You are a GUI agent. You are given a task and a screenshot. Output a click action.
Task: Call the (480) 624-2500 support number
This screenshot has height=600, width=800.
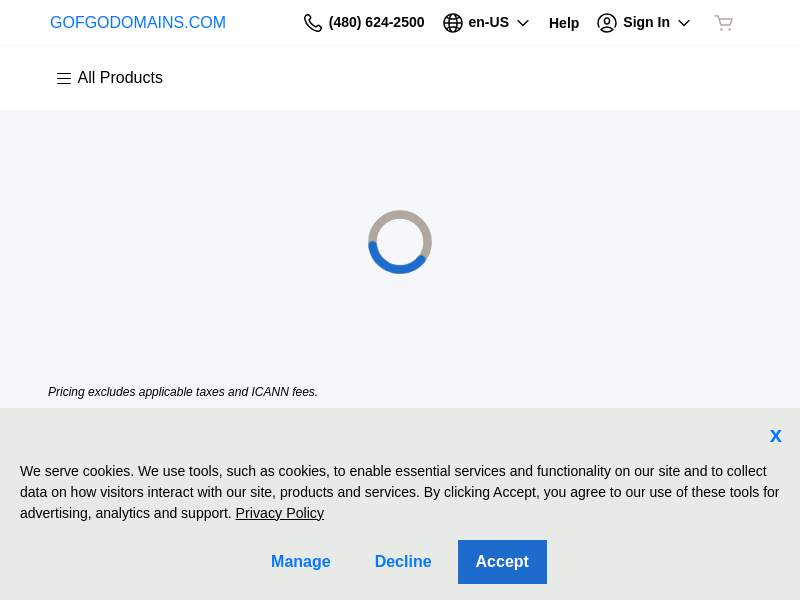coord(376,22)
